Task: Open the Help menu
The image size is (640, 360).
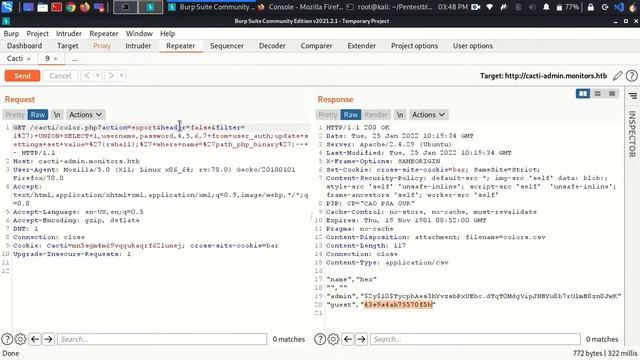Action: pyautogui.click(x=167, y=33)
